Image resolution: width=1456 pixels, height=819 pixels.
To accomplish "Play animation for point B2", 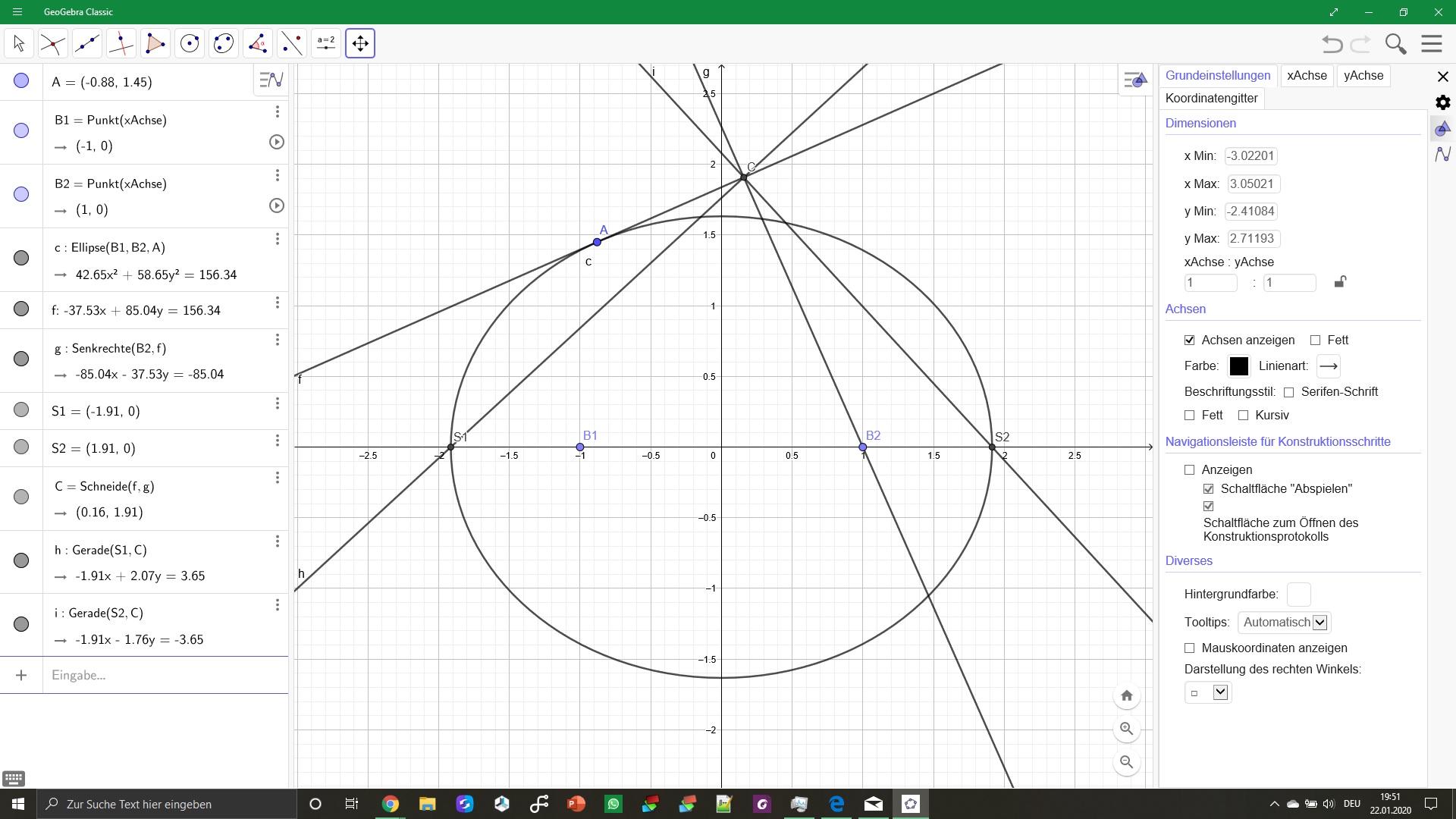I will coord(277,206).
